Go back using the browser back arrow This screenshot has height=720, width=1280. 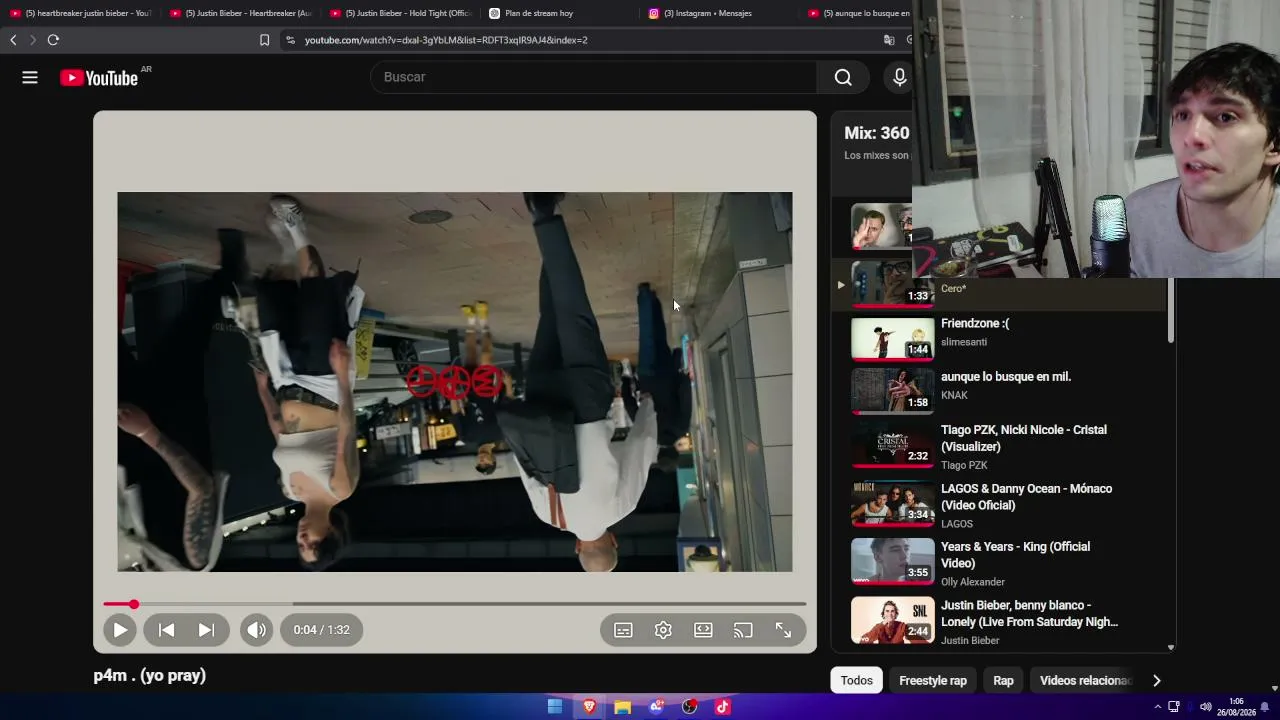pos(13,40)
